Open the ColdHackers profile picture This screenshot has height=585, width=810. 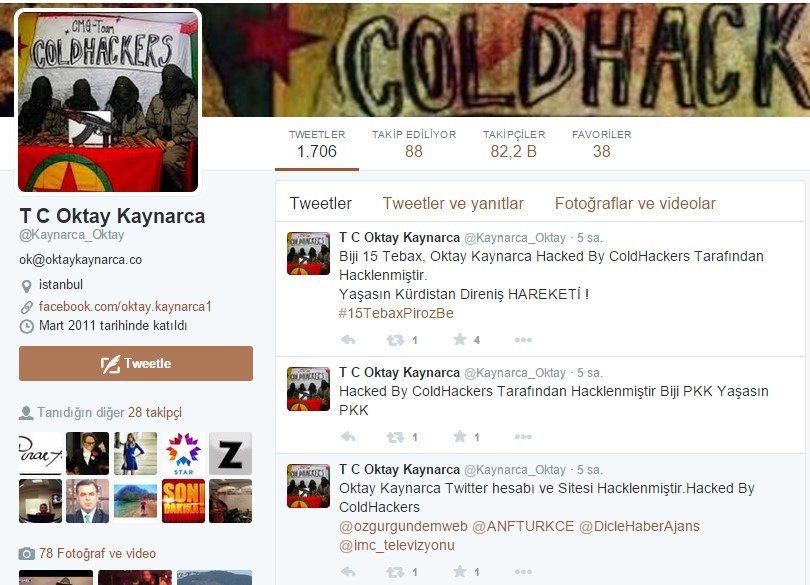[108, 101]
